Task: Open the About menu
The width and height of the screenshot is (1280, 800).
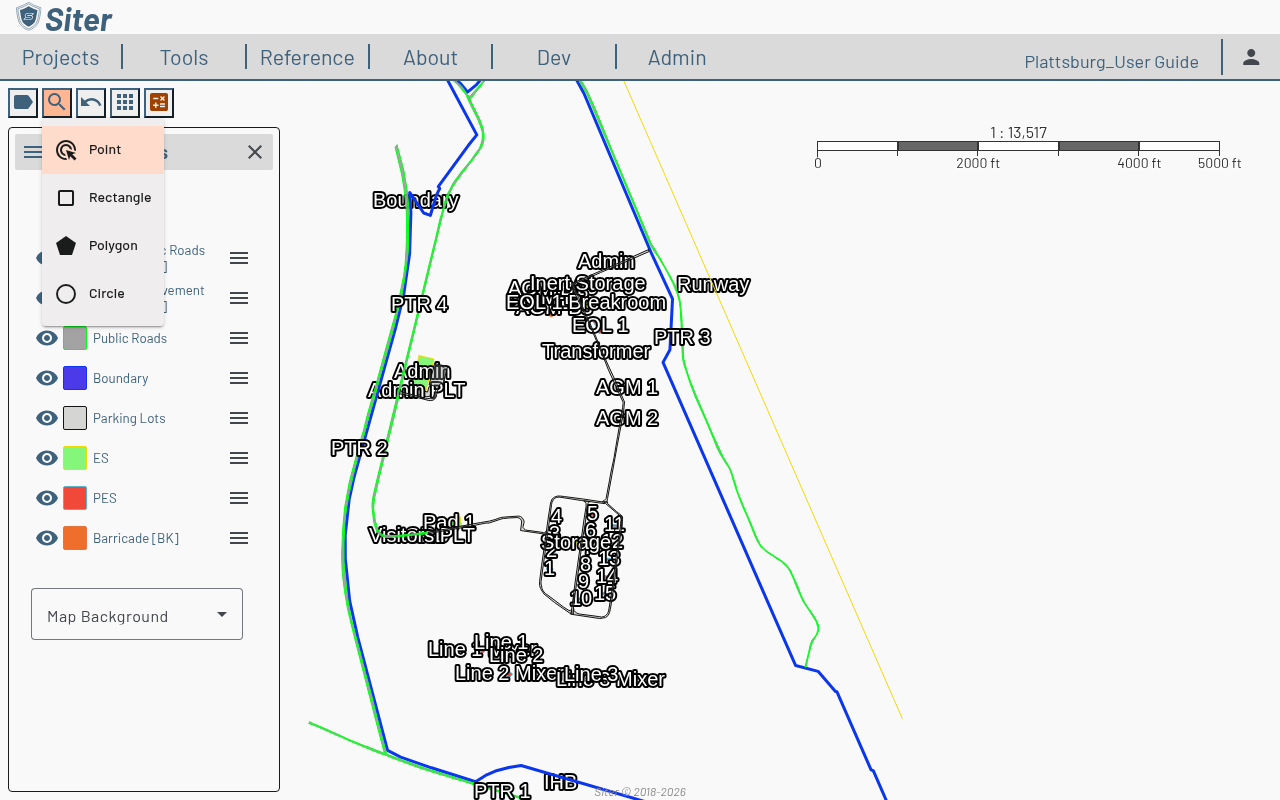Action: click(x=430, y=58)
